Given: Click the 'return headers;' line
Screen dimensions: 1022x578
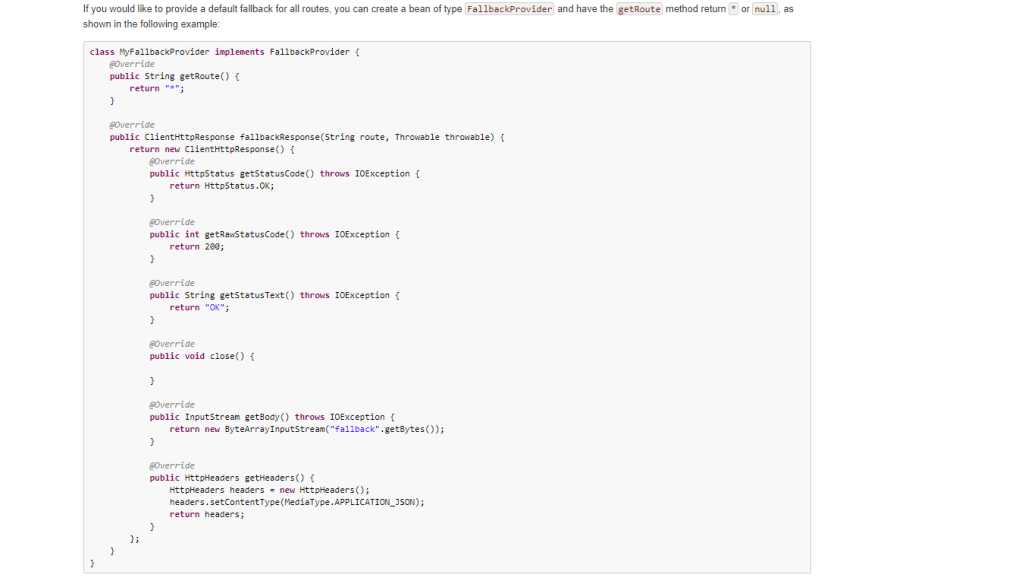Looking at the screenshot, I should pos(207,514).
